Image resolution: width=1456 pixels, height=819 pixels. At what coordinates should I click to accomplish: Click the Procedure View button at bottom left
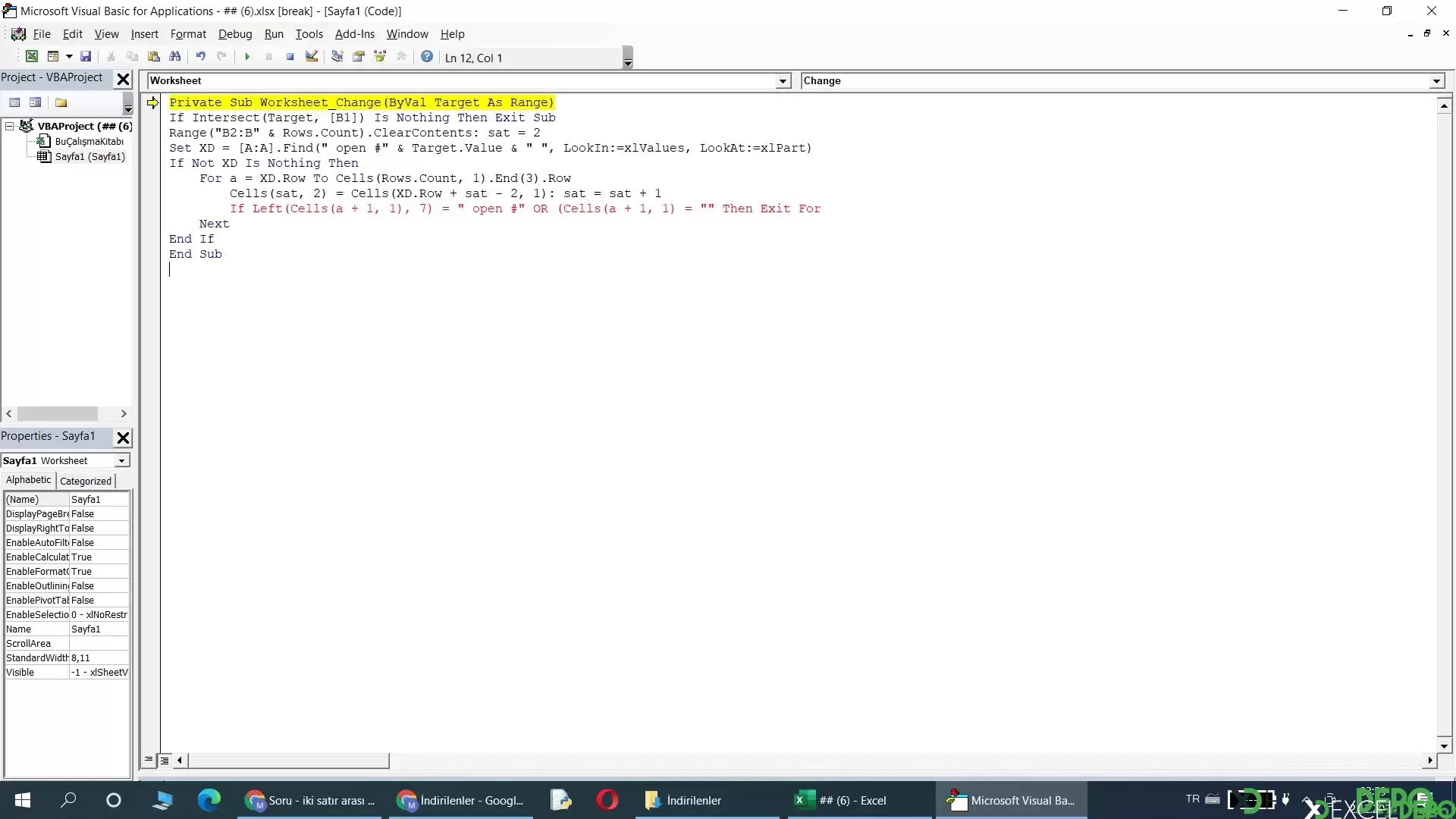click(149, 760)
